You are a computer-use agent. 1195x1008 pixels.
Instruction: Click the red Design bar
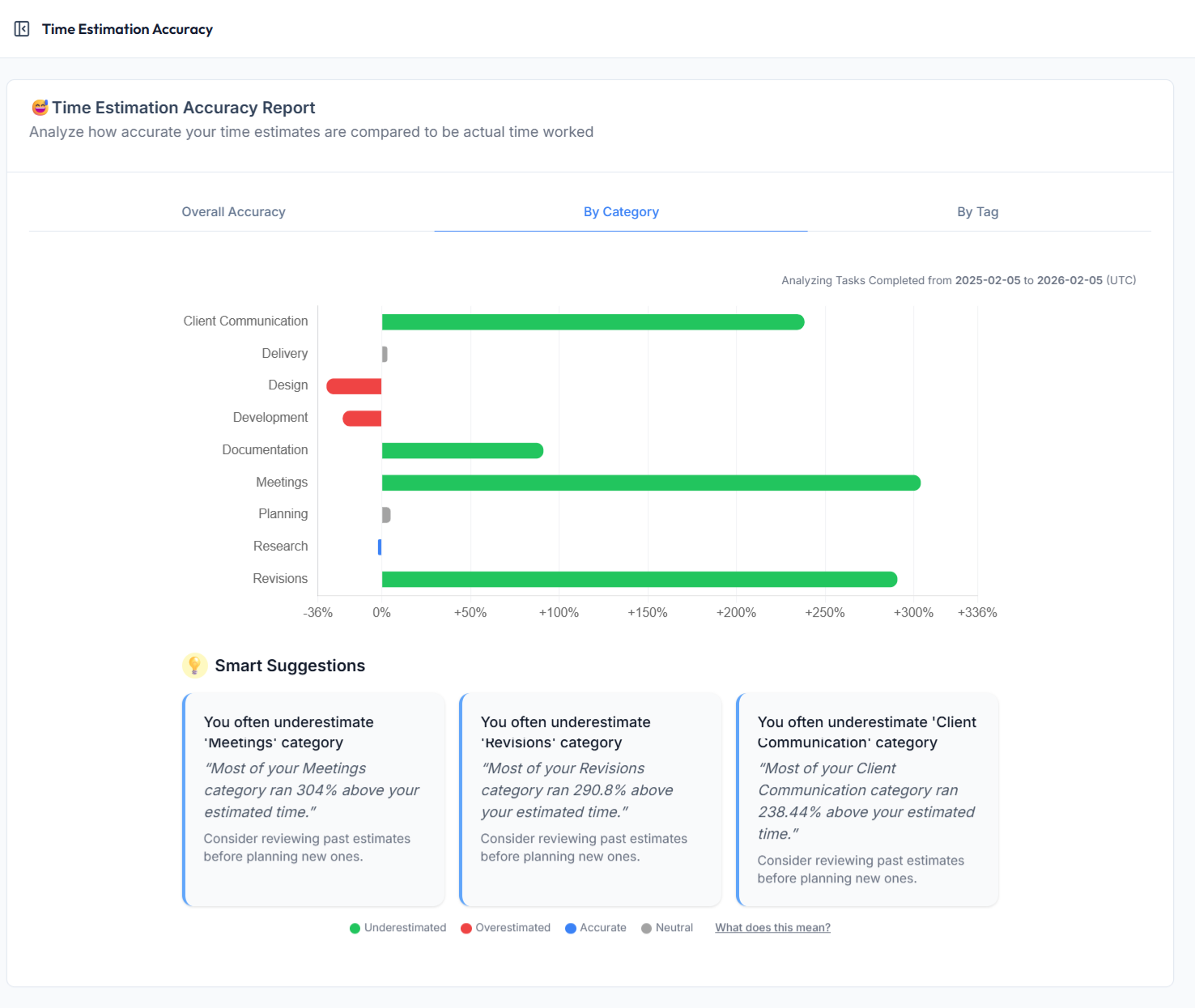point(355,387)
